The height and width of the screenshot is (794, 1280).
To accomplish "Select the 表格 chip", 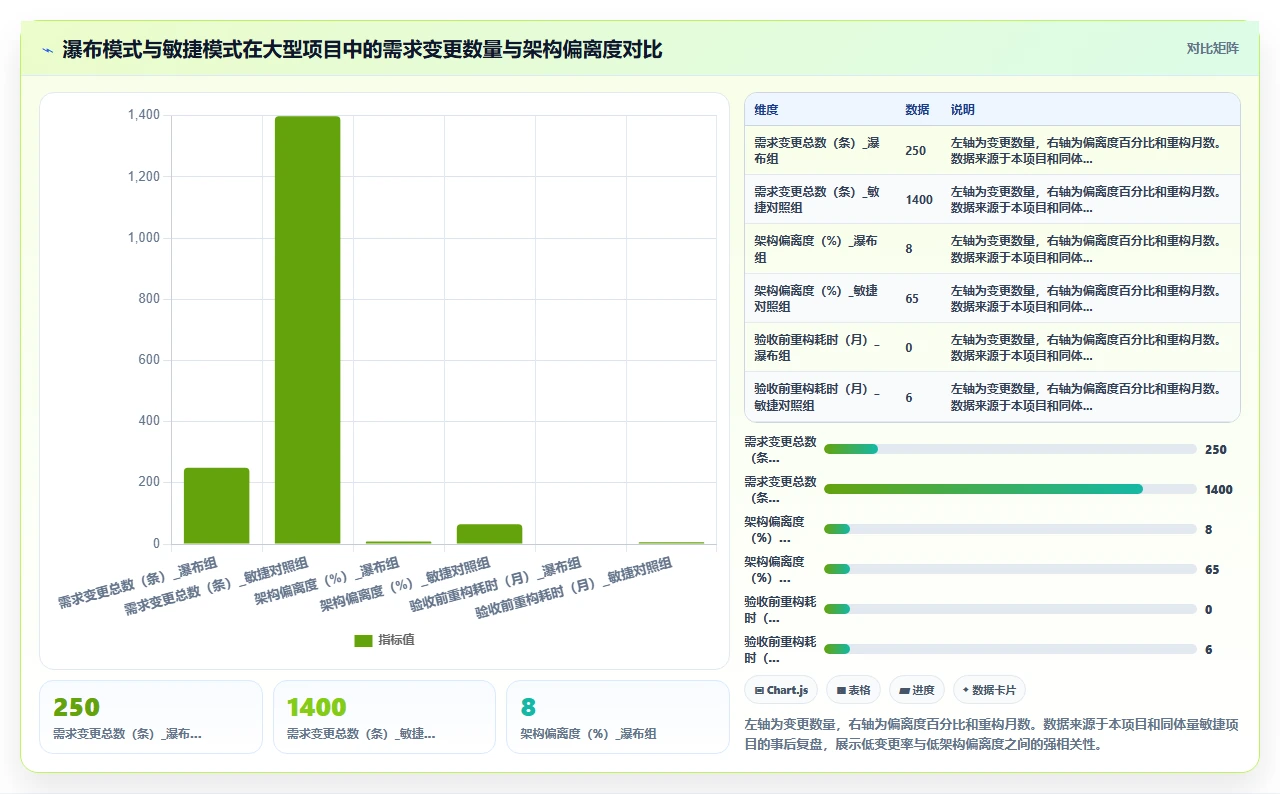I will coord(853,690).
